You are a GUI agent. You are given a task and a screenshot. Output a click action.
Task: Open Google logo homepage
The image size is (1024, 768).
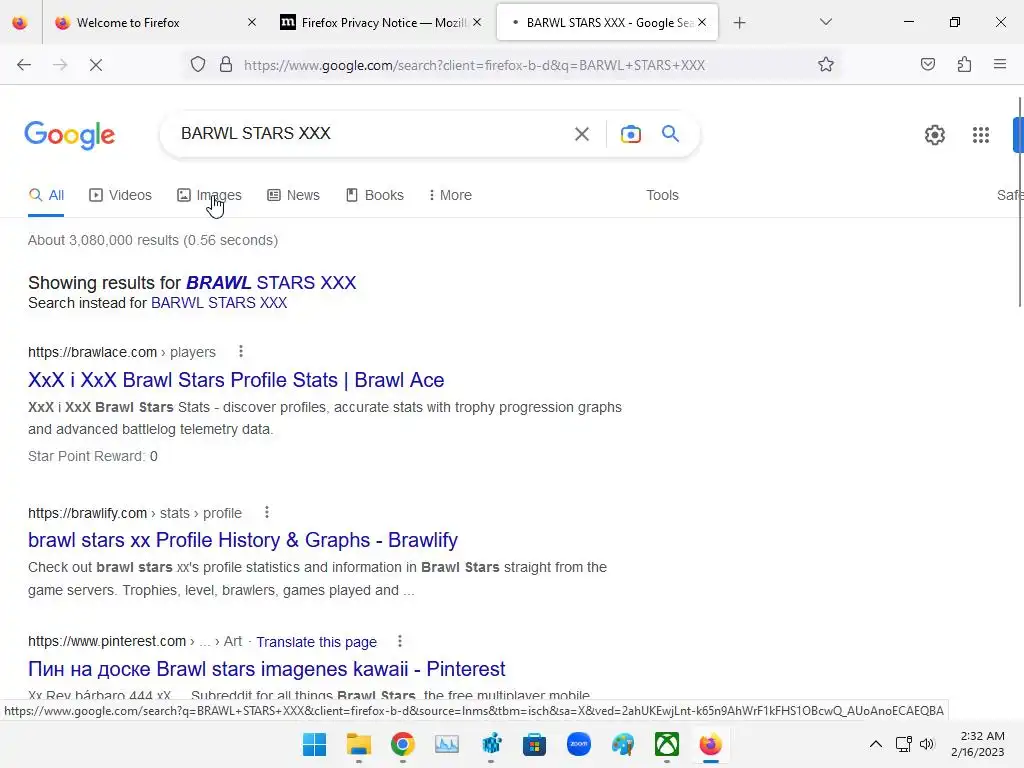tap(70, 135)
